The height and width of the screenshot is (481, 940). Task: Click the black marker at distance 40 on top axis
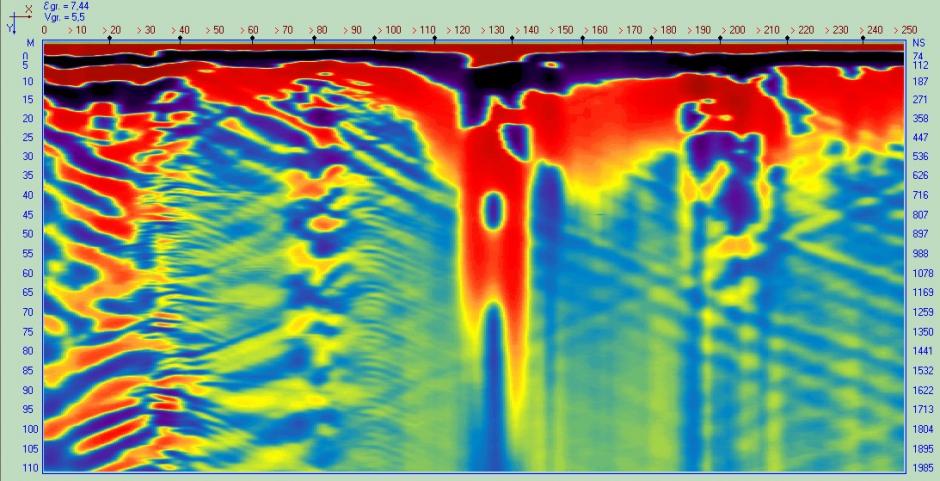tap(180, 38)
